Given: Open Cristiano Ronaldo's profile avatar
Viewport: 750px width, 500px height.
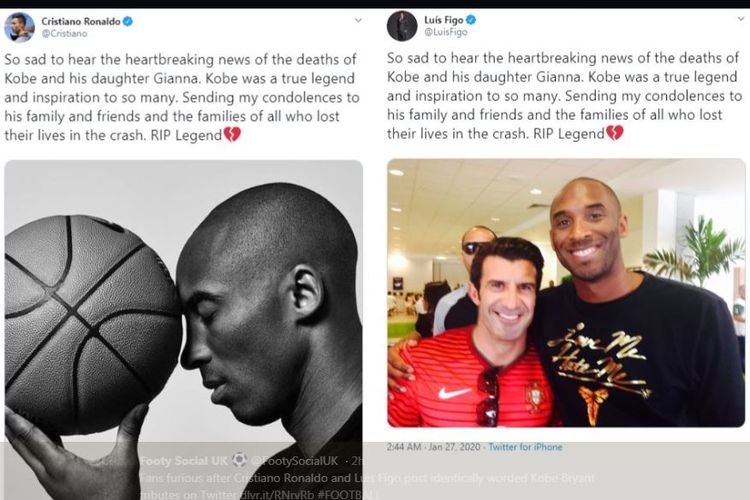Looking at the screenshot, I should click(x=19, y=27).
